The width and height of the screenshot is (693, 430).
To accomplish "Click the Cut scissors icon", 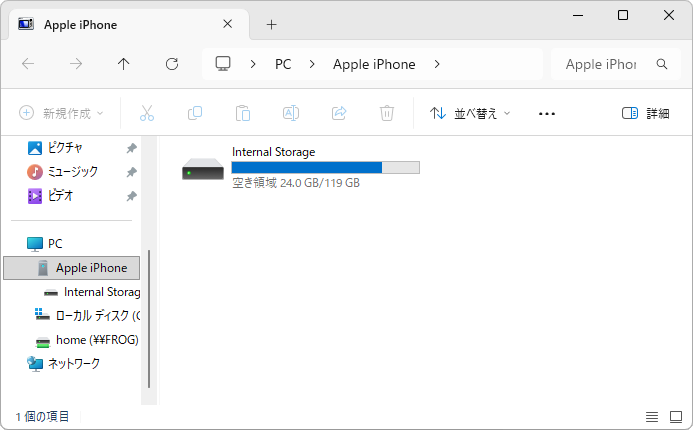I will 147,113.
